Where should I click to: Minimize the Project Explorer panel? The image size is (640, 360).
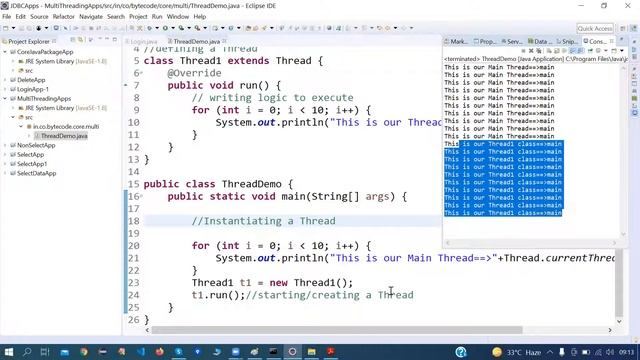pyautogui.click(x=107, y=39)
